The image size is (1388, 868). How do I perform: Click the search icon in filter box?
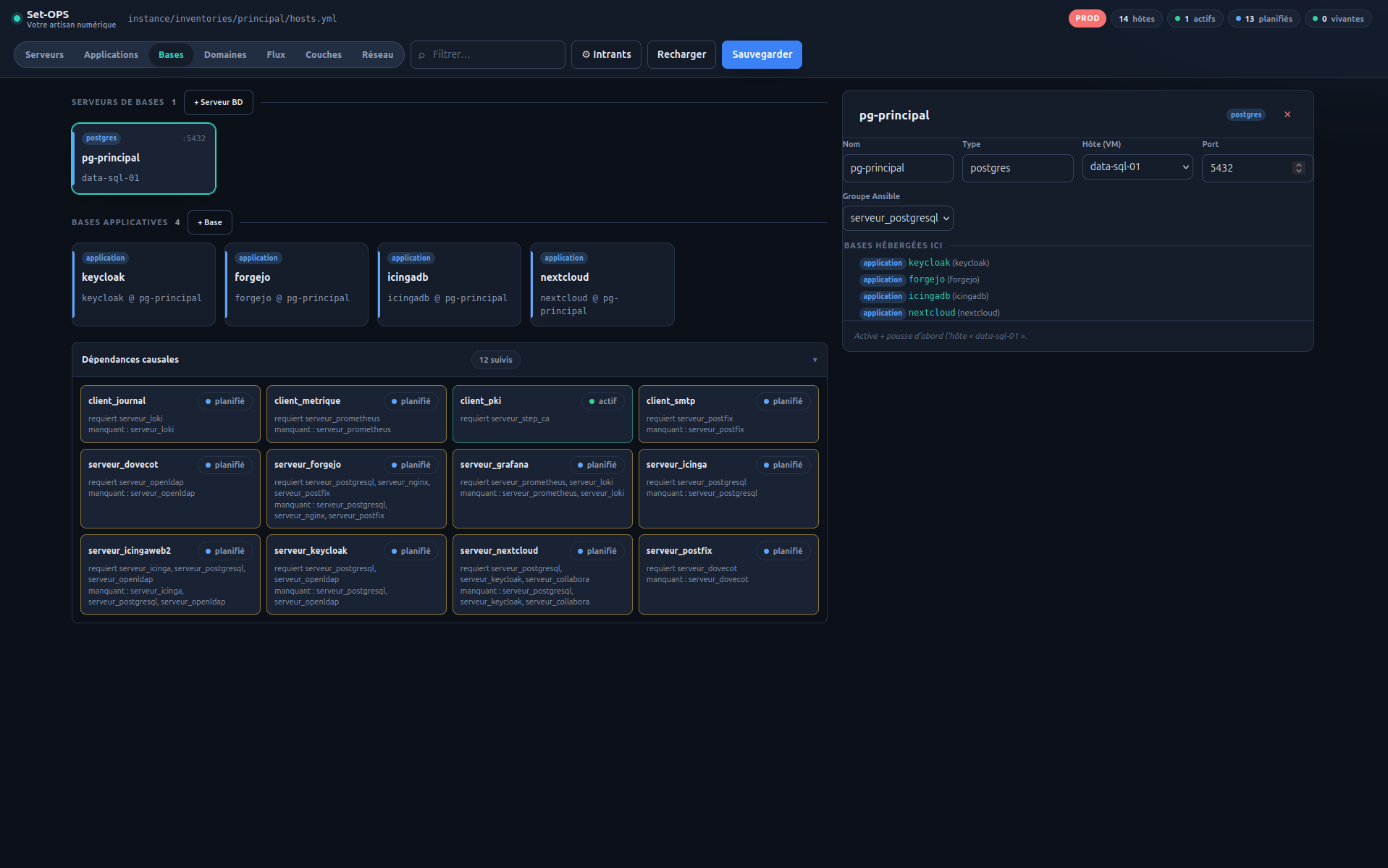click(421, 55)
